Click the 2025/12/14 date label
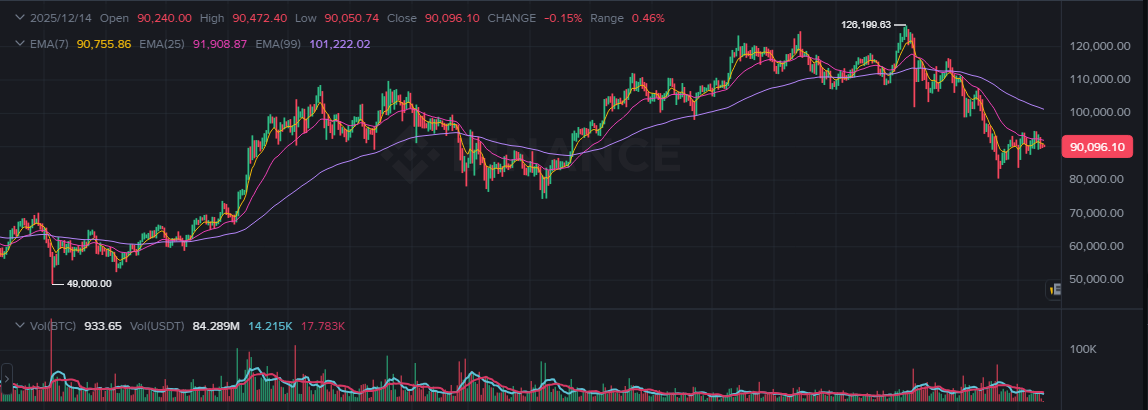Image resolution: width=1148 pixels, height=410 pixels. [x=62, y=19]
